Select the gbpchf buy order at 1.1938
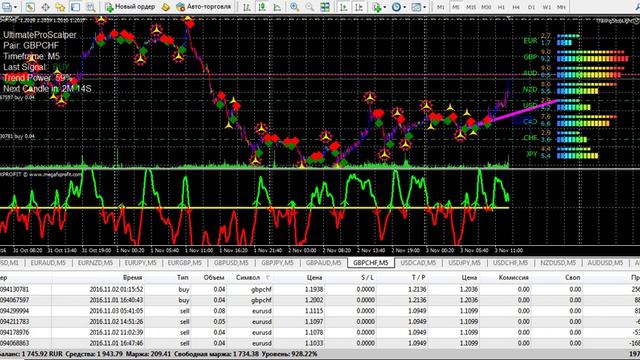The width and height of the screenshot is (640, 360). [x=320, y=289]
